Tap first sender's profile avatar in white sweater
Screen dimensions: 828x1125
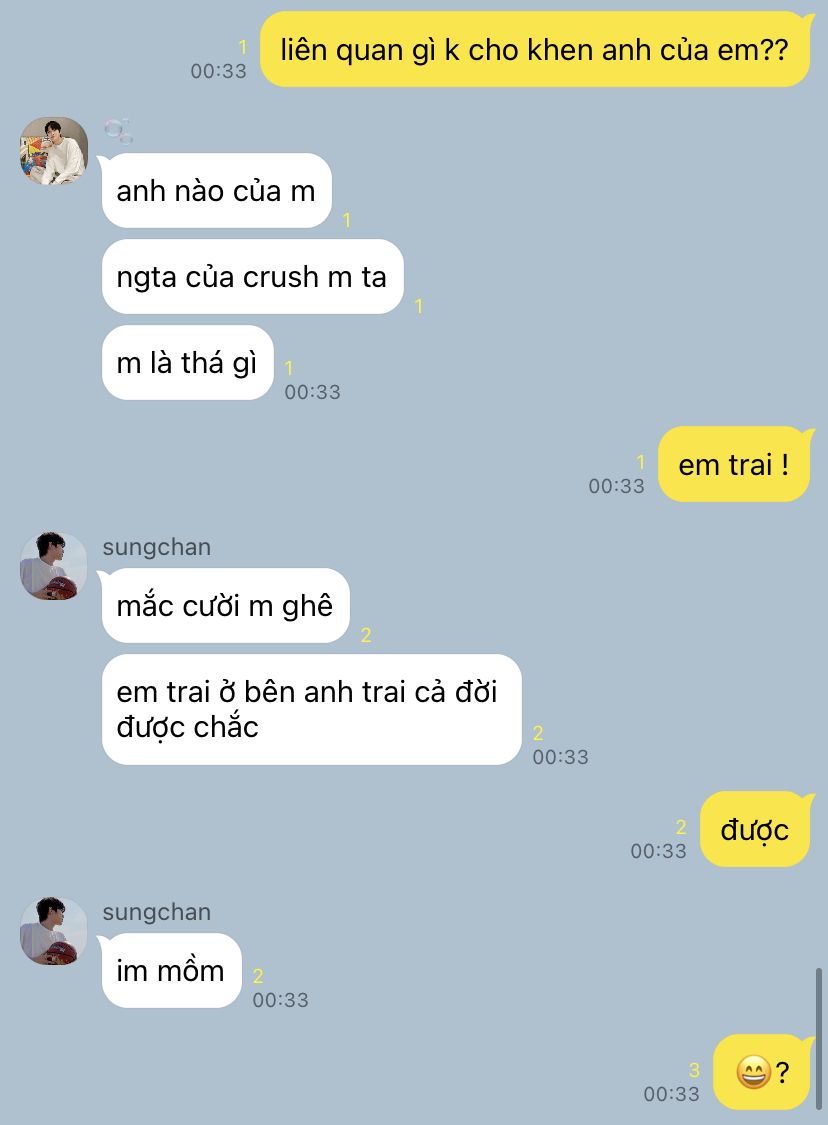pos(54,151)
